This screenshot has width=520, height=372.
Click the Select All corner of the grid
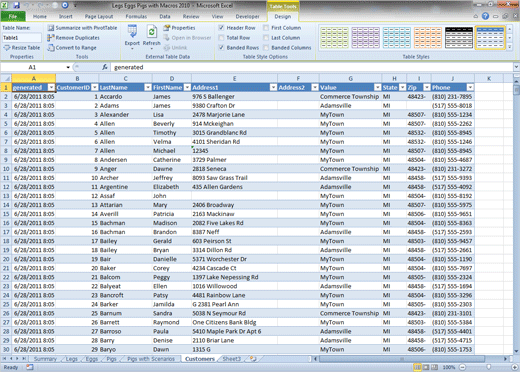coord(6,79)
